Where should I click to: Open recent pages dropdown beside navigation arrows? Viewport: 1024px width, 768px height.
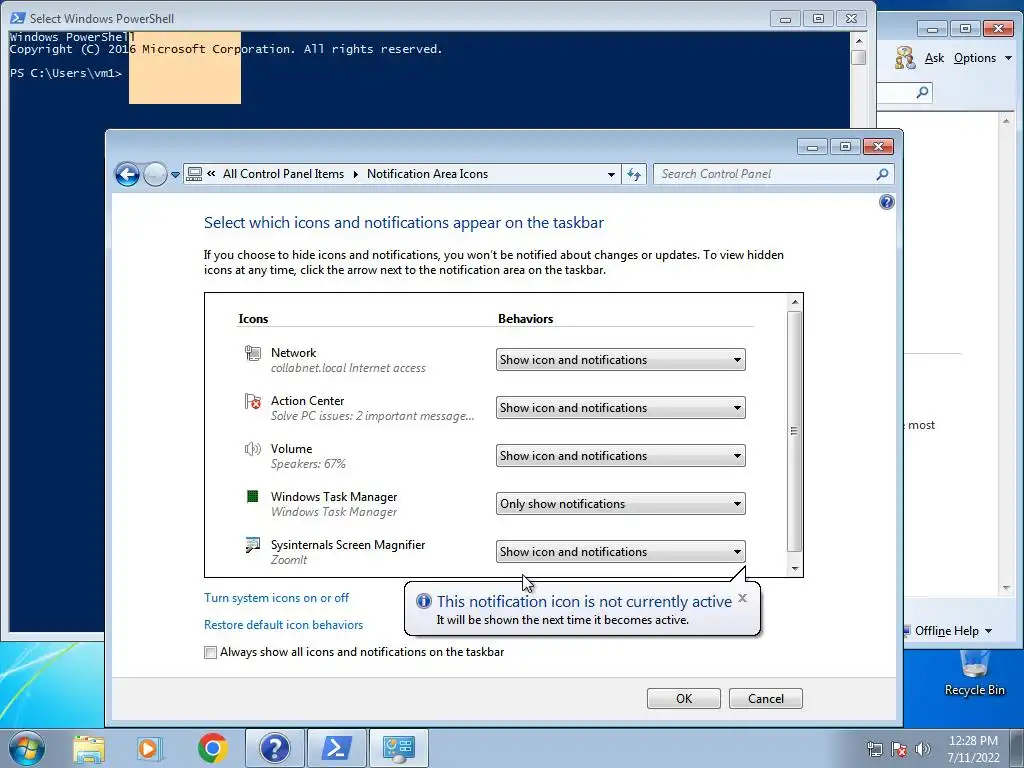click(x=175, y=175)
